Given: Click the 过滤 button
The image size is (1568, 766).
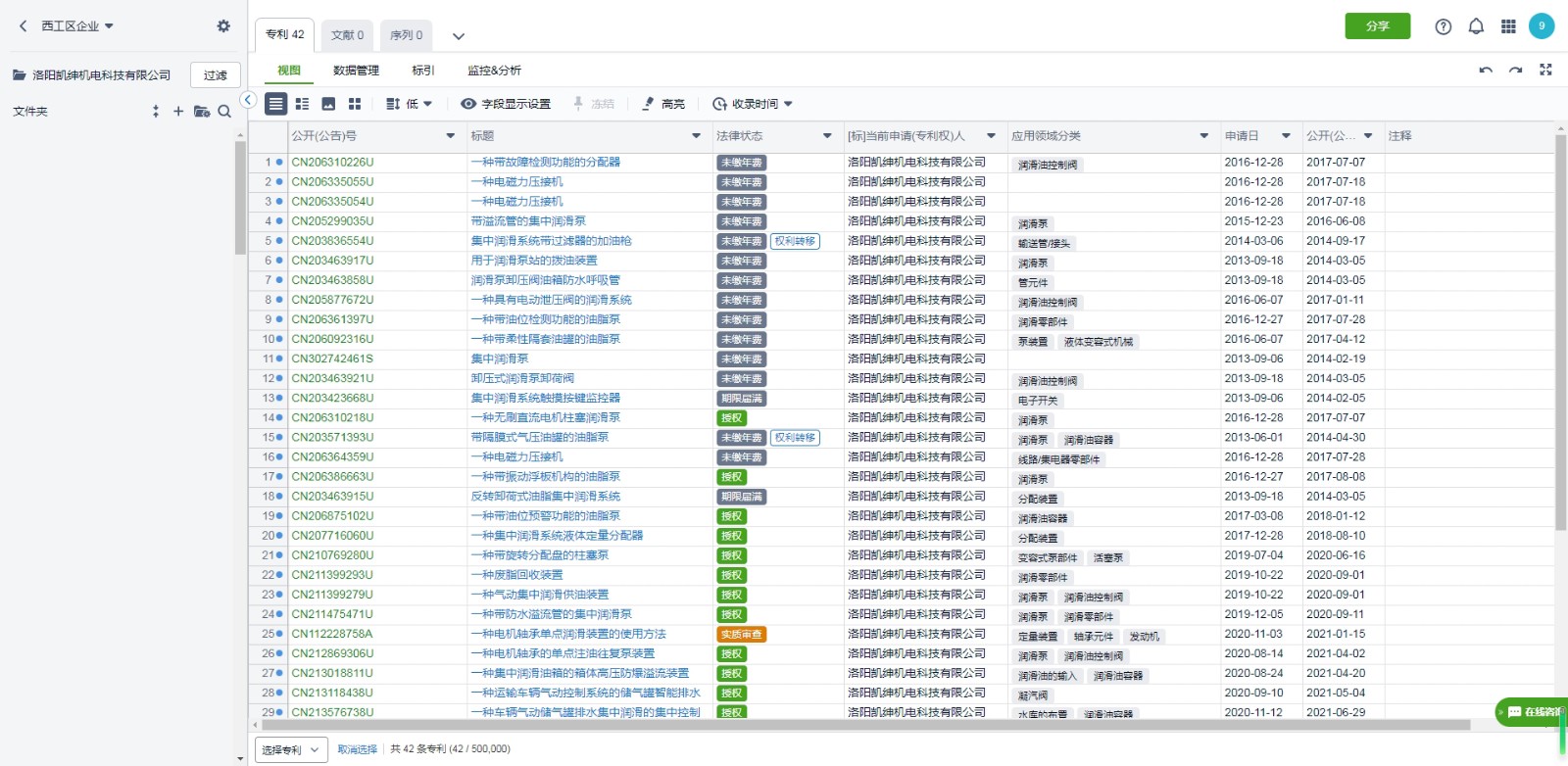Looking at the screenshot, I should (x=216, y=75).
